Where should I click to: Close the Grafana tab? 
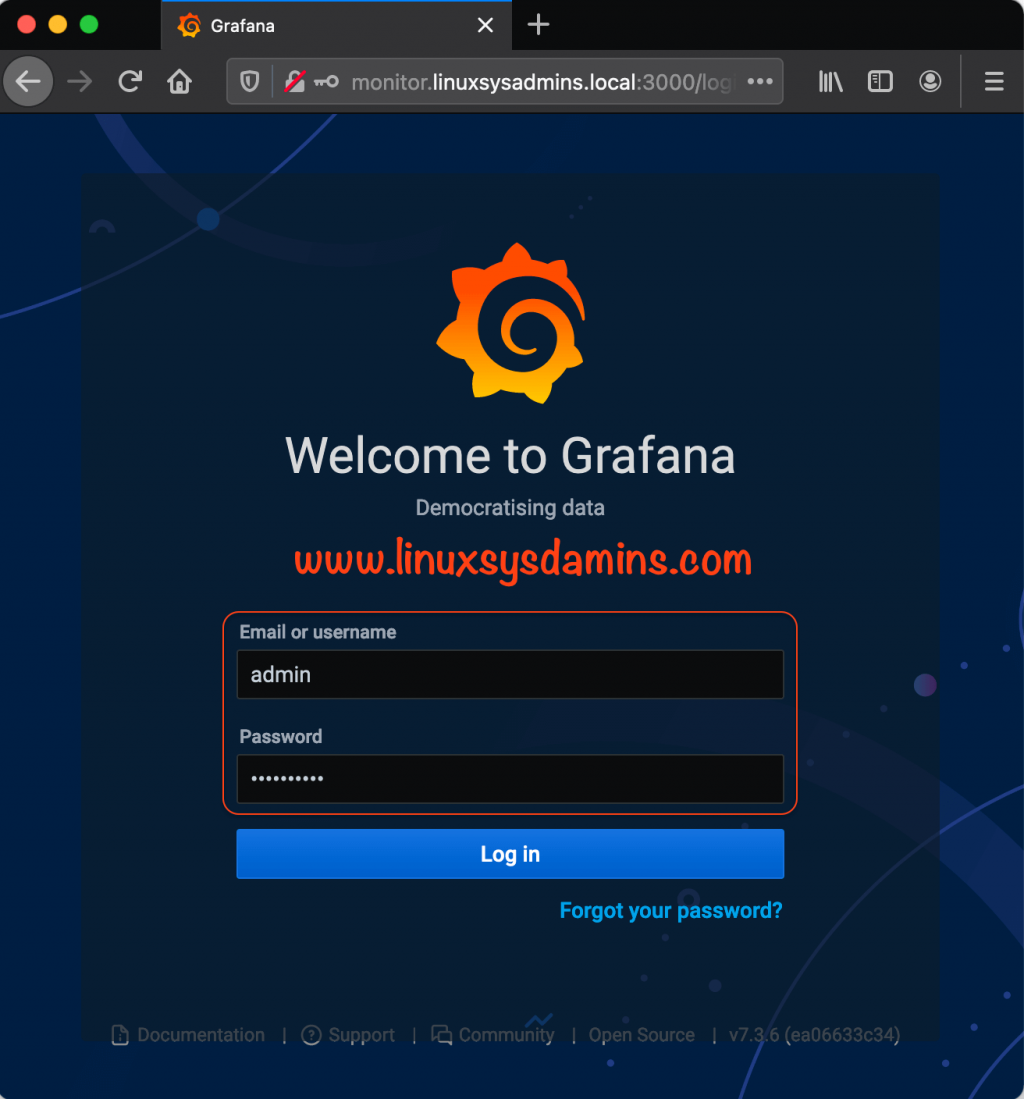click(x=485, y=25)
